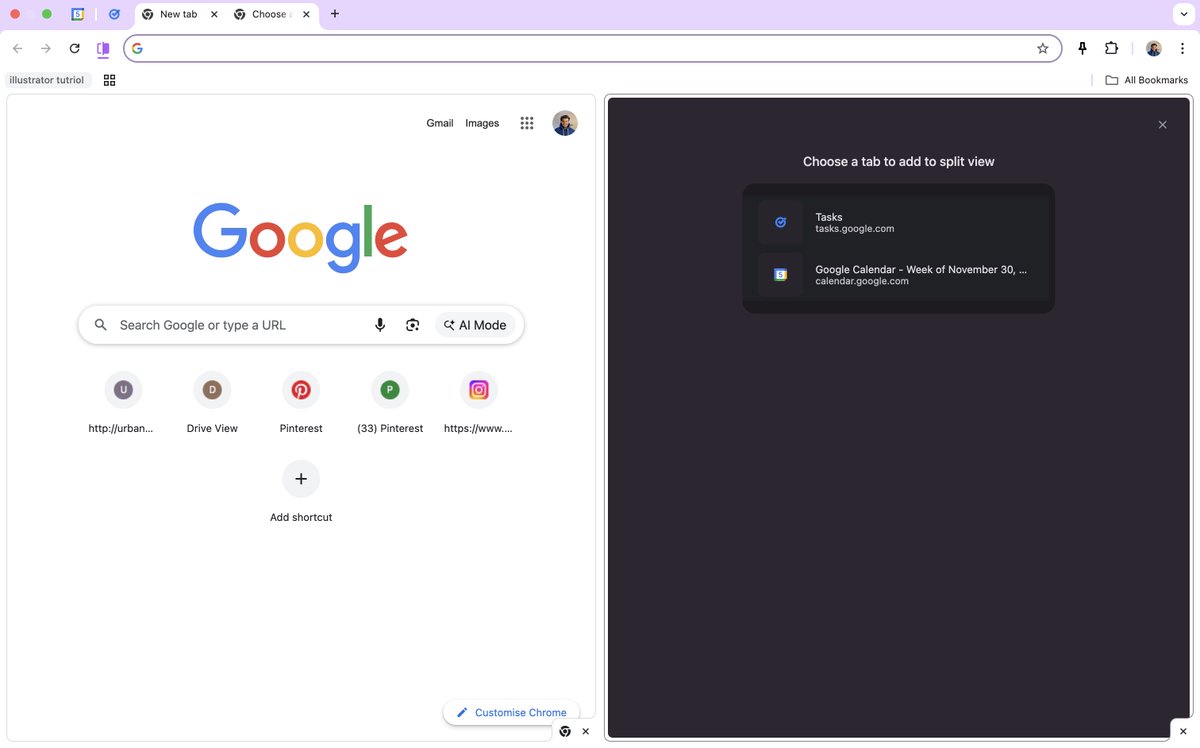This screenshot has height=748, width=1200.
Task: Open the Drive View shortcut
Action: pos(212,403)
